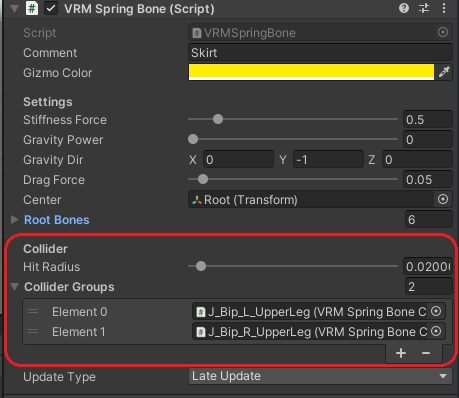The image size is (459, 398).
Task: Open object picker for Center field
Action: (x=443, y=199)
